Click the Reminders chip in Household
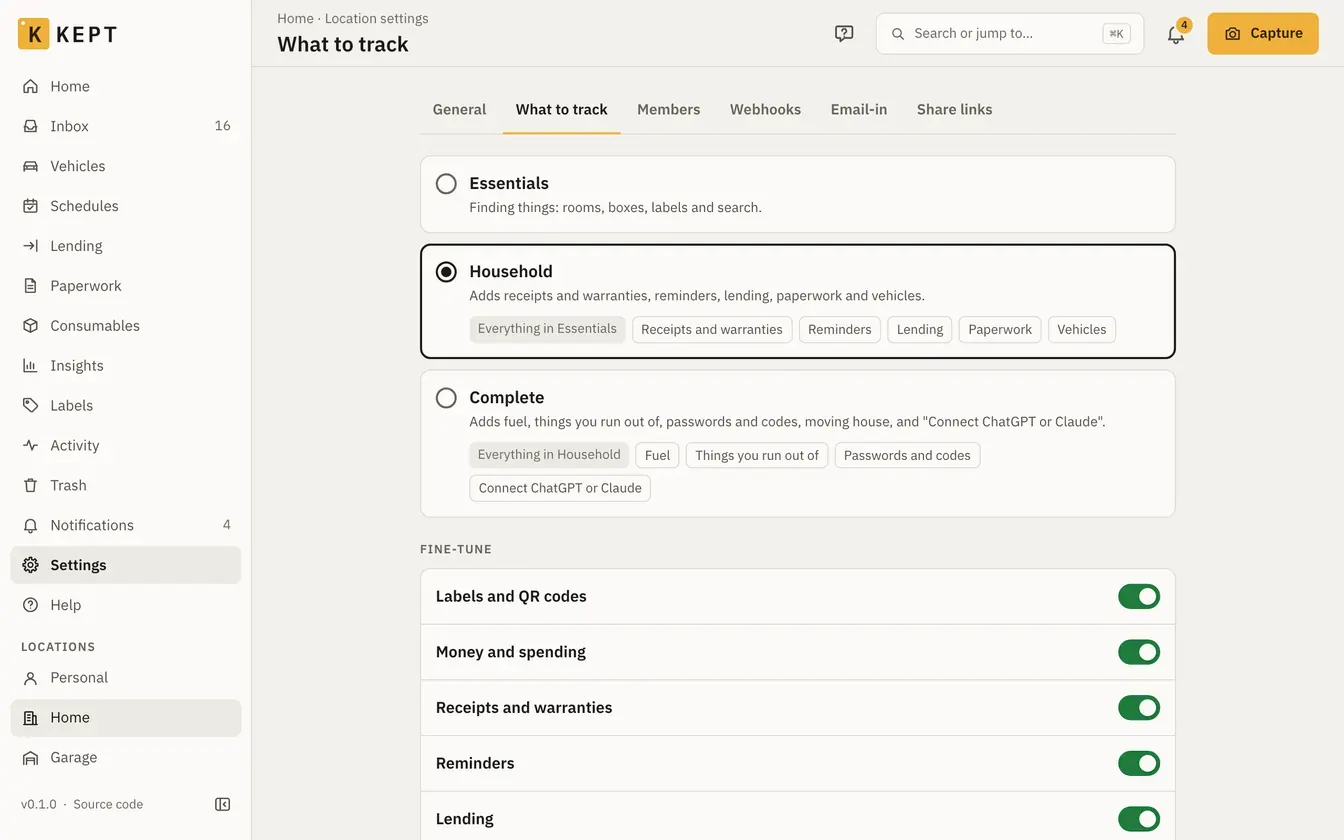This screenshot has width=1344, height=840. (x=840, y=330)
